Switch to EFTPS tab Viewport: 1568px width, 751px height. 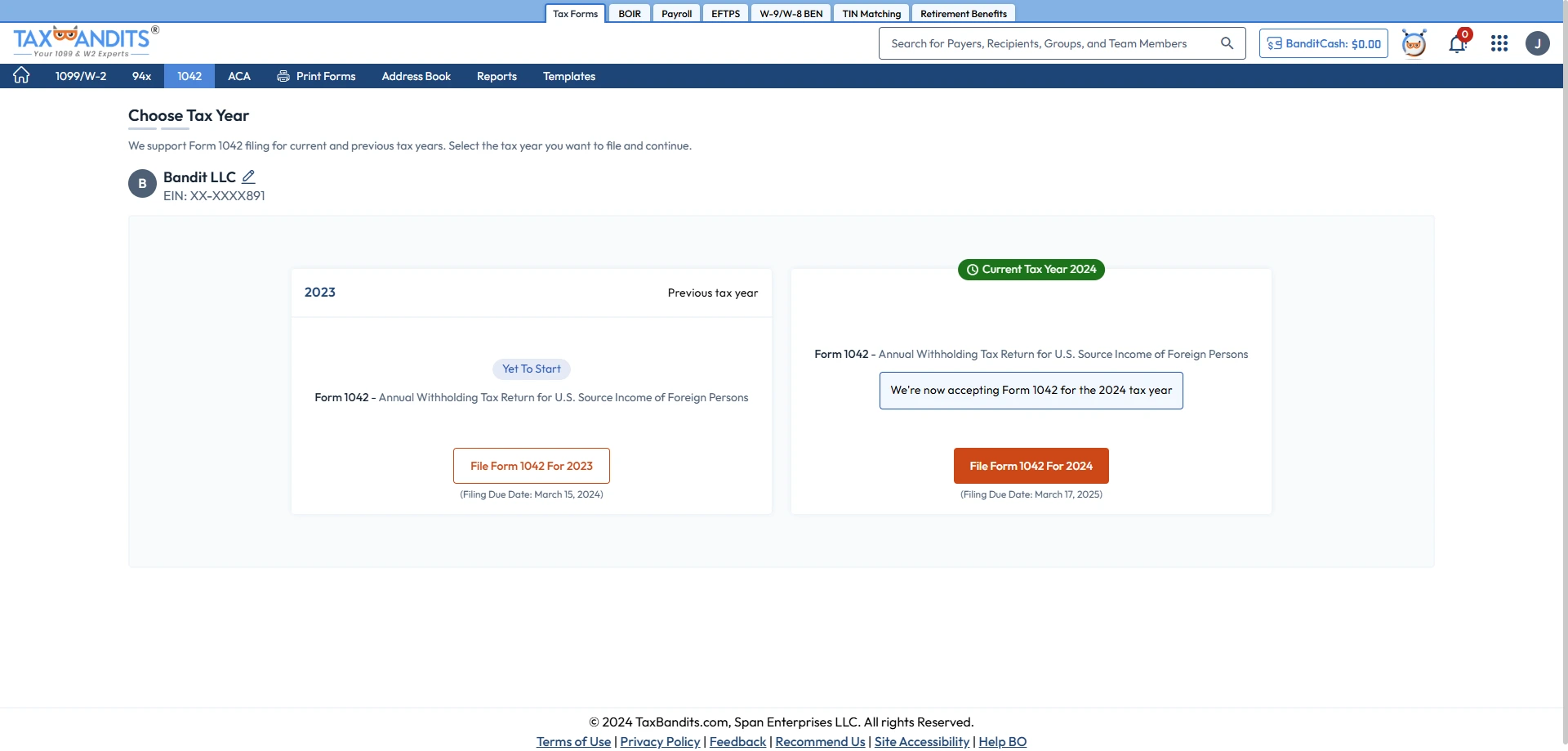click(725, 14)
